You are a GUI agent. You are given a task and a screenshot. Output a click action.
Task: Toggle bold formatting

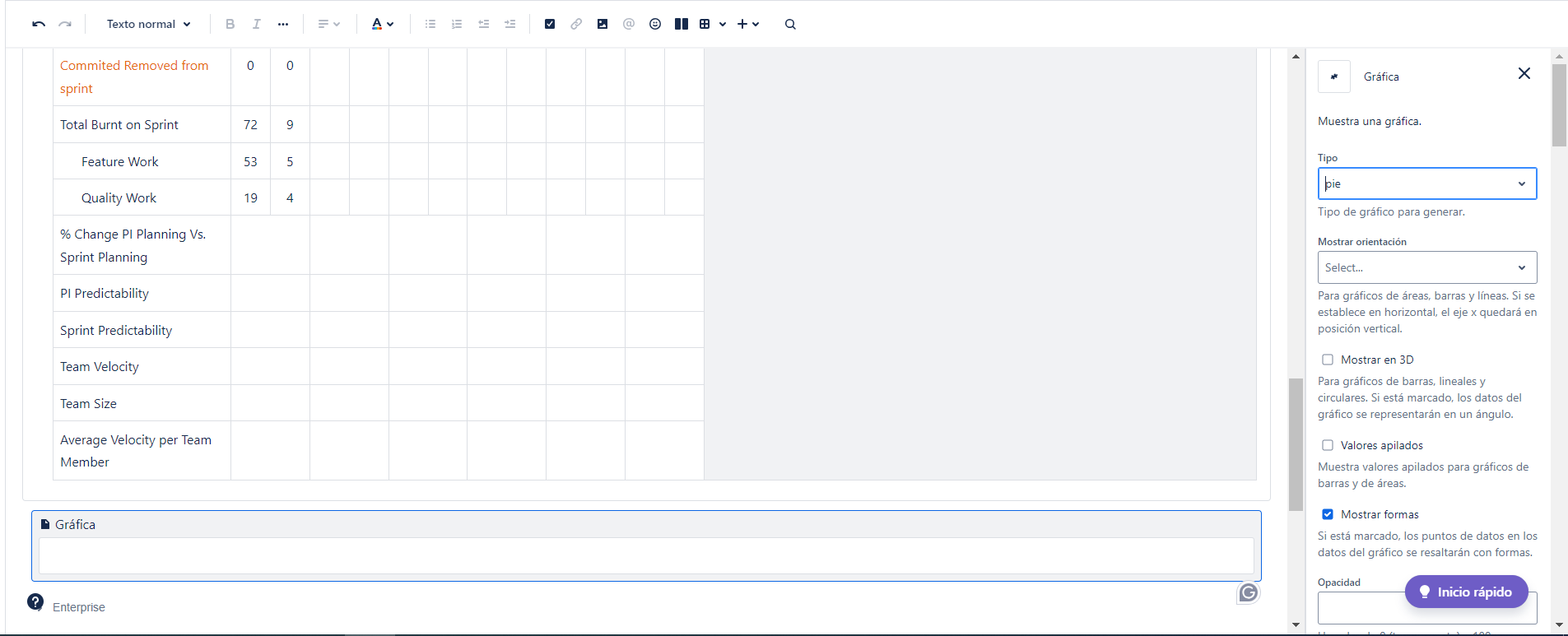pyautogui.click(x=230, y=24)
